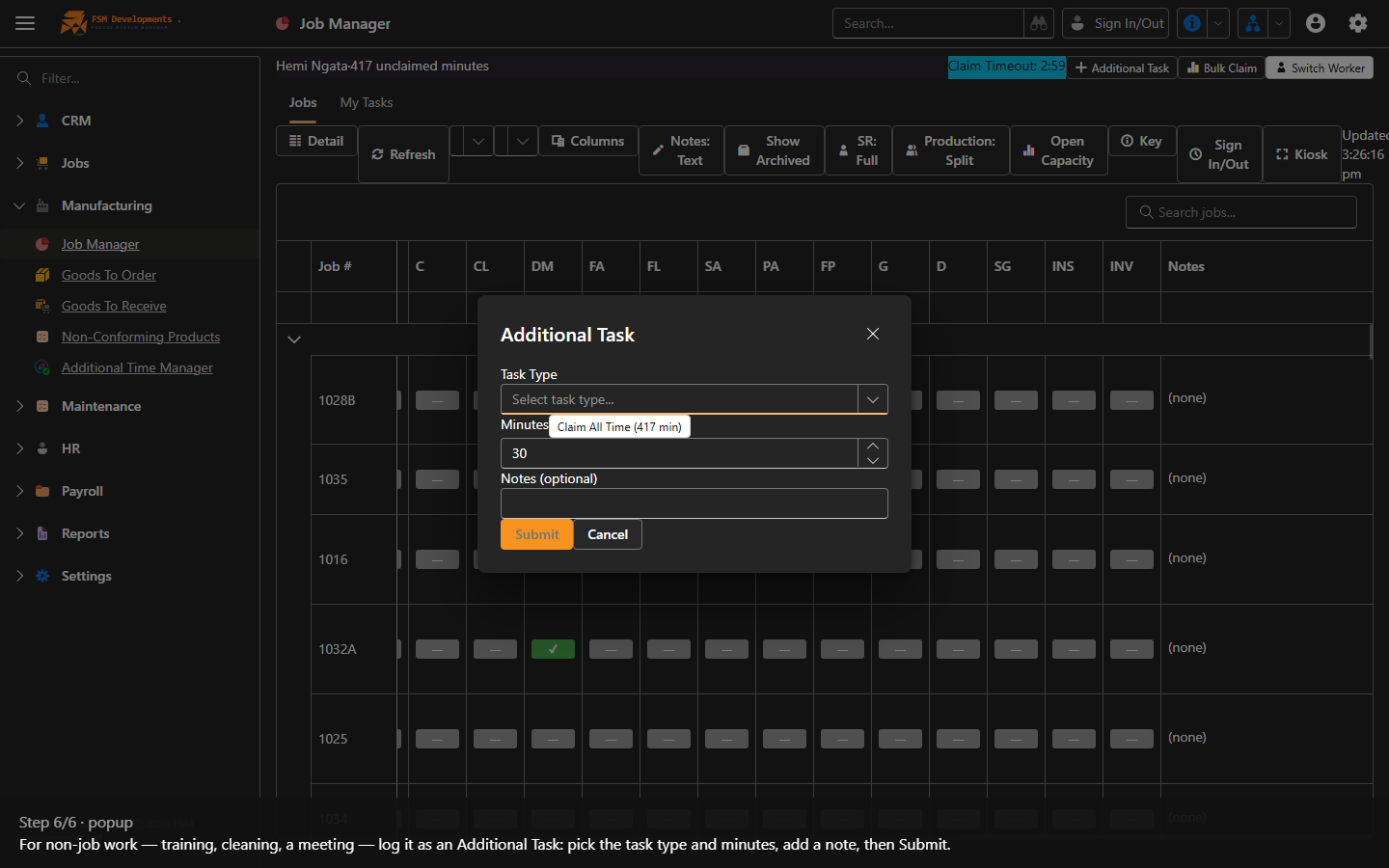The height and width of the screenshot is (868, 1389).
Task: Collapse the Manufacturing sidebar section
Action: (20, 205)
